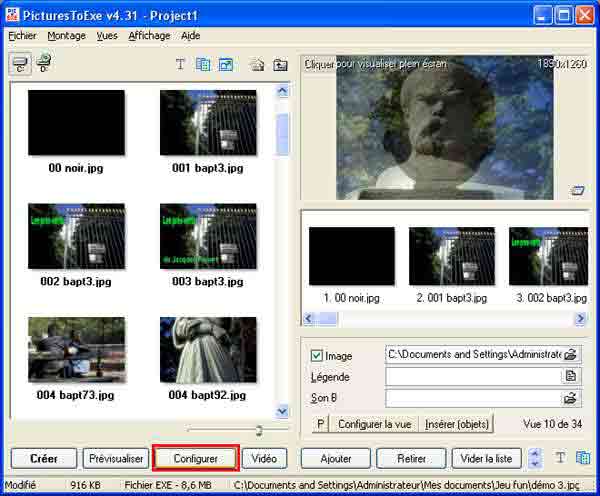Select 002 bapt3.jpg thumbnail in file panel
Viewport: 600px width, 496px height.
tap(76, 236)
